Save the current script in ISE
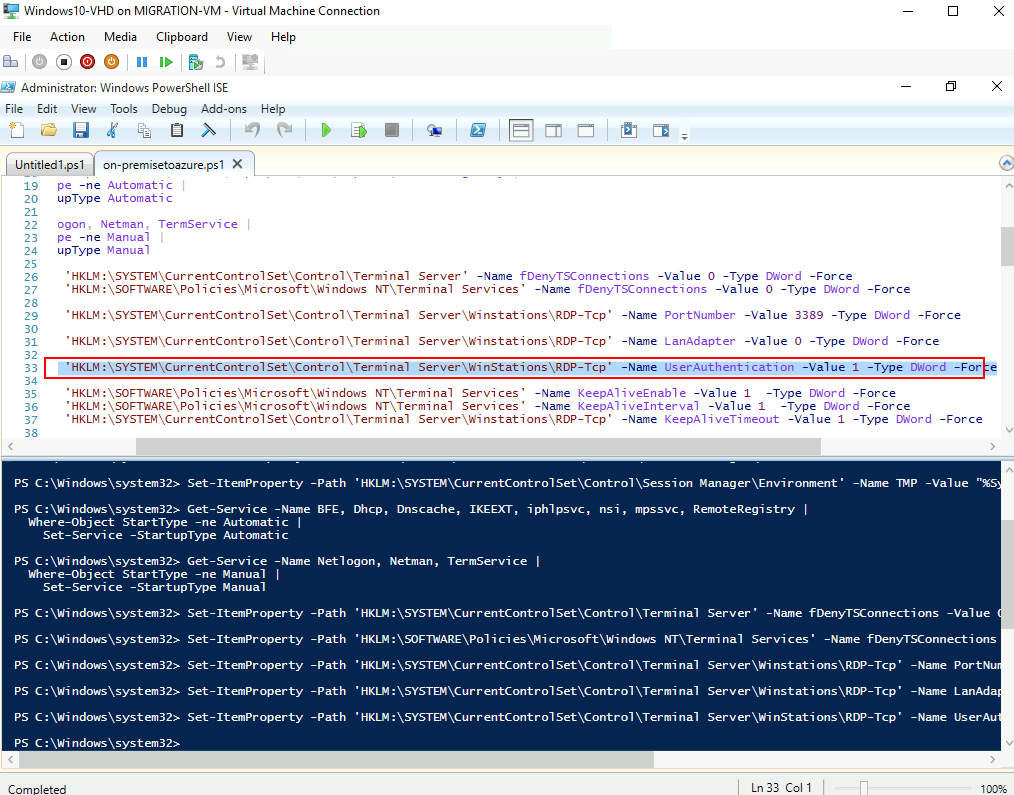 click(x=81, y=130)
